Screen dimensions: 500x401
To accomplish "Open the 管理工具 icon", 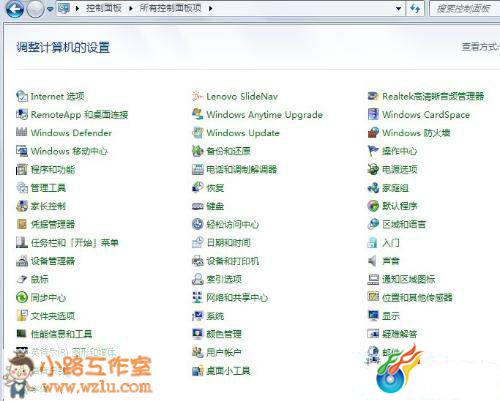I will pyautogui.click(x=22, y=188).
